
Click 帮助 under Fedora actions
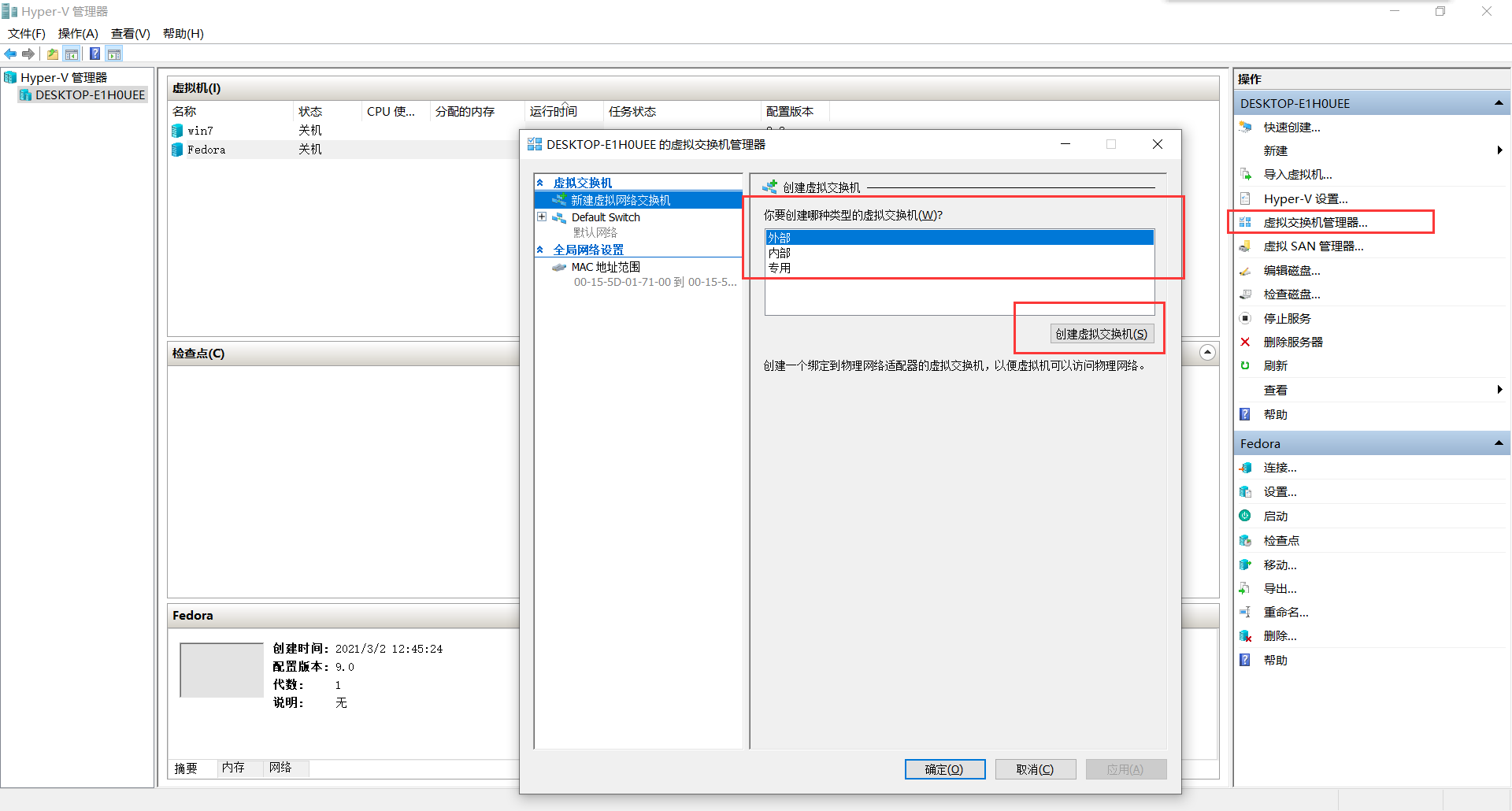(1275, 660)
